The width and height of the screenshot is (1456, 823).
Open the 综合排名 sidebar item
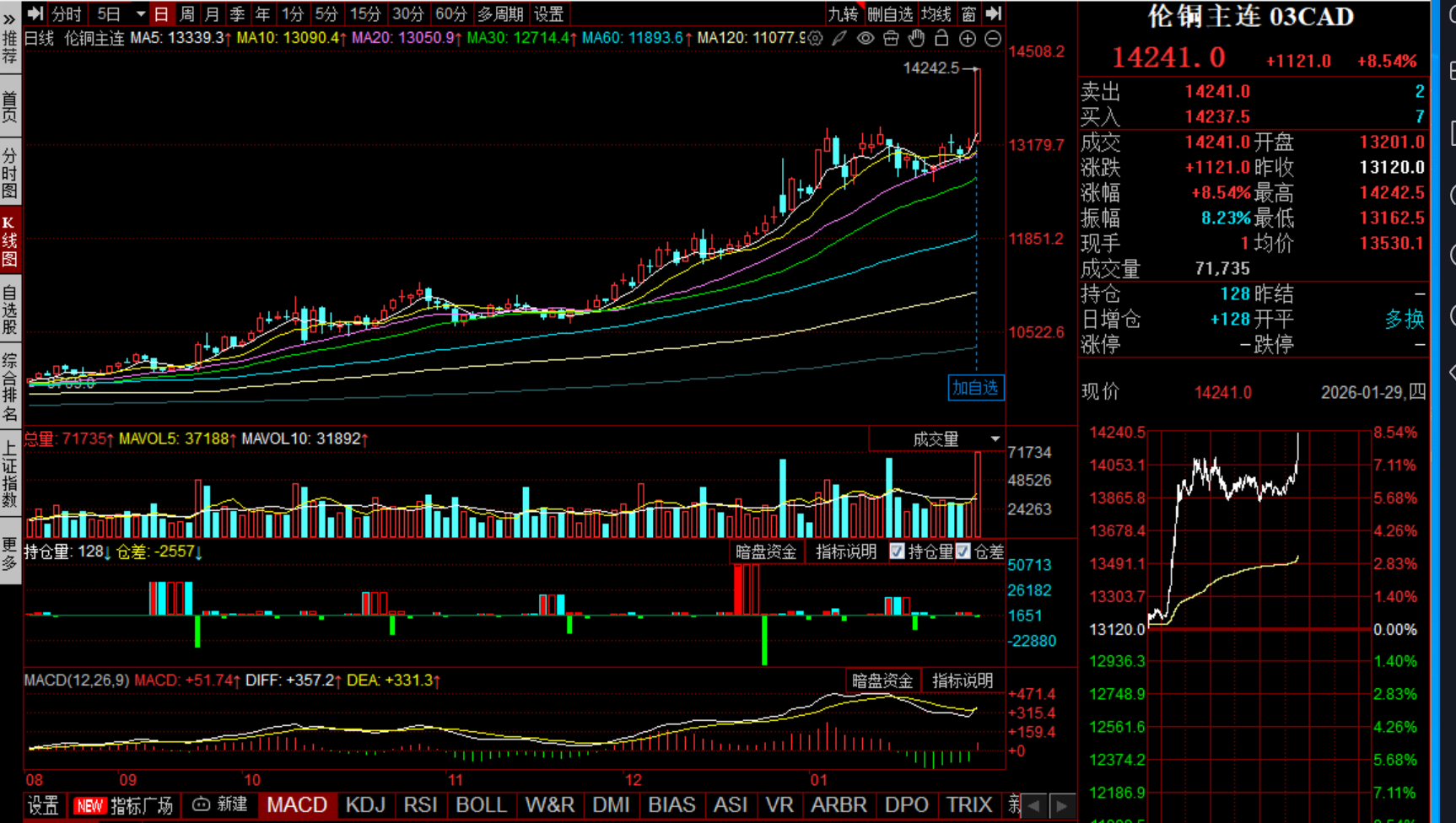coord(10,388)
